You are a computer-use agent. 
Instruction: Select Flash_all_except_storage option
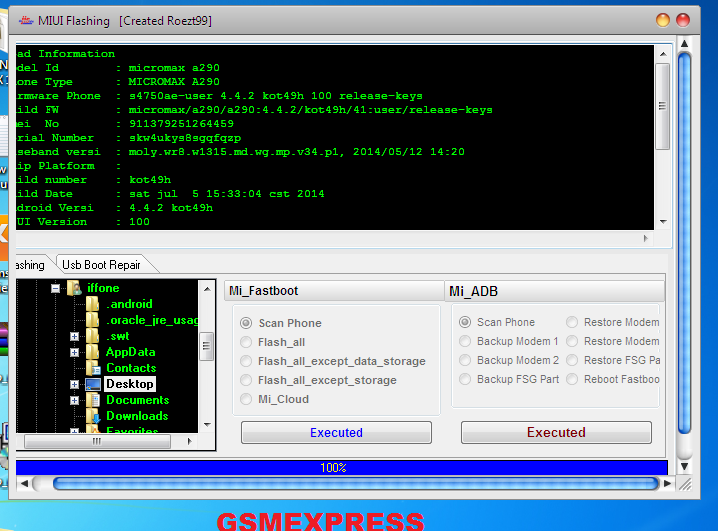coord(246,380)
